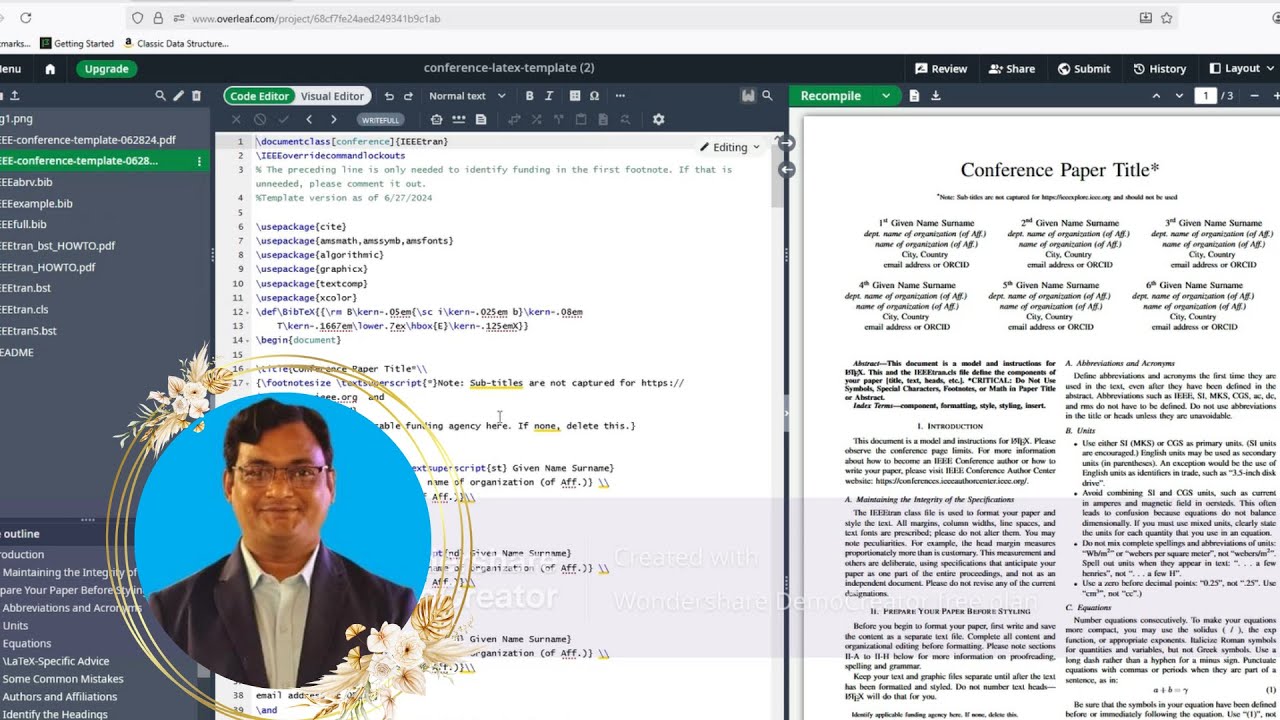The height and width of the screenshot is (720, 1280).
Task: Toggle italic formatting in editor toolbar
Action: point(549,96)
